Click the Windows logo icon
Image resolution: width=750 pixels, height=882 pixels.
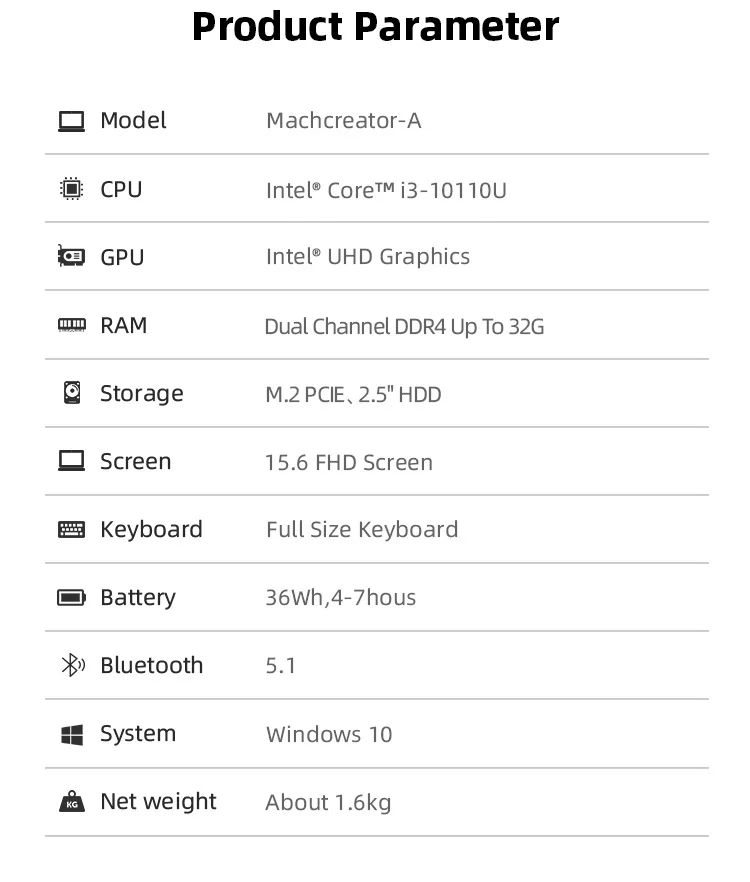[71, 735]
